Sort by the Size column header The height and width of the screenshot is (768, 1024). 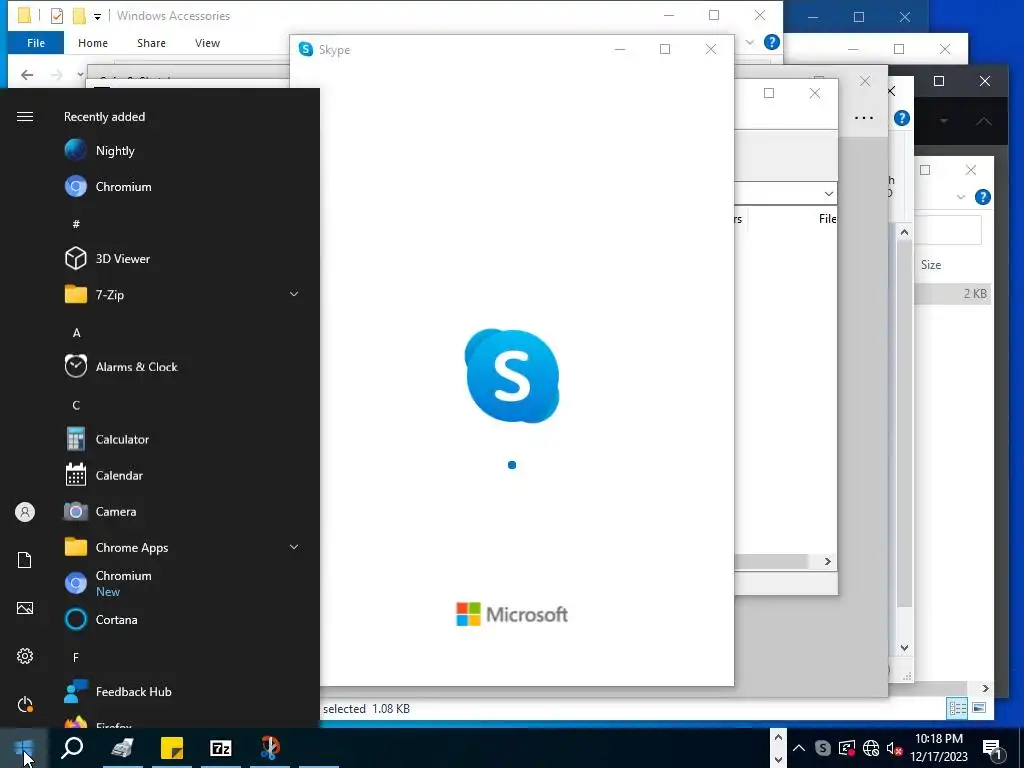coord(931,265)
